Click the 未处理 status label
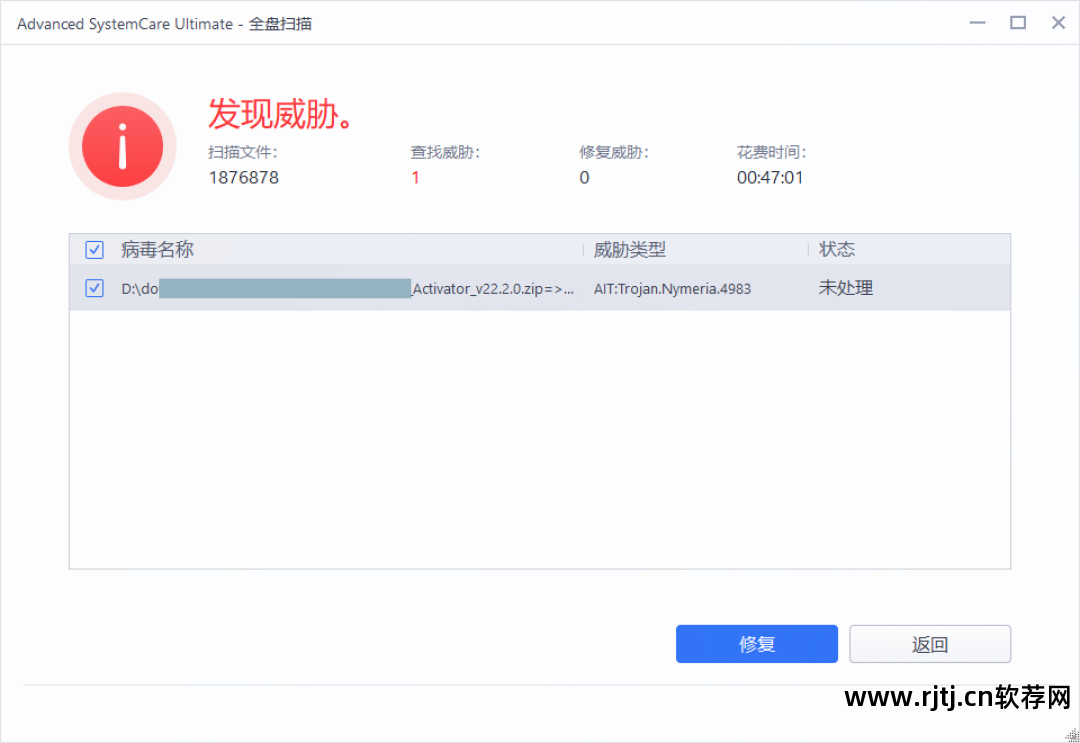 (845, 288)
